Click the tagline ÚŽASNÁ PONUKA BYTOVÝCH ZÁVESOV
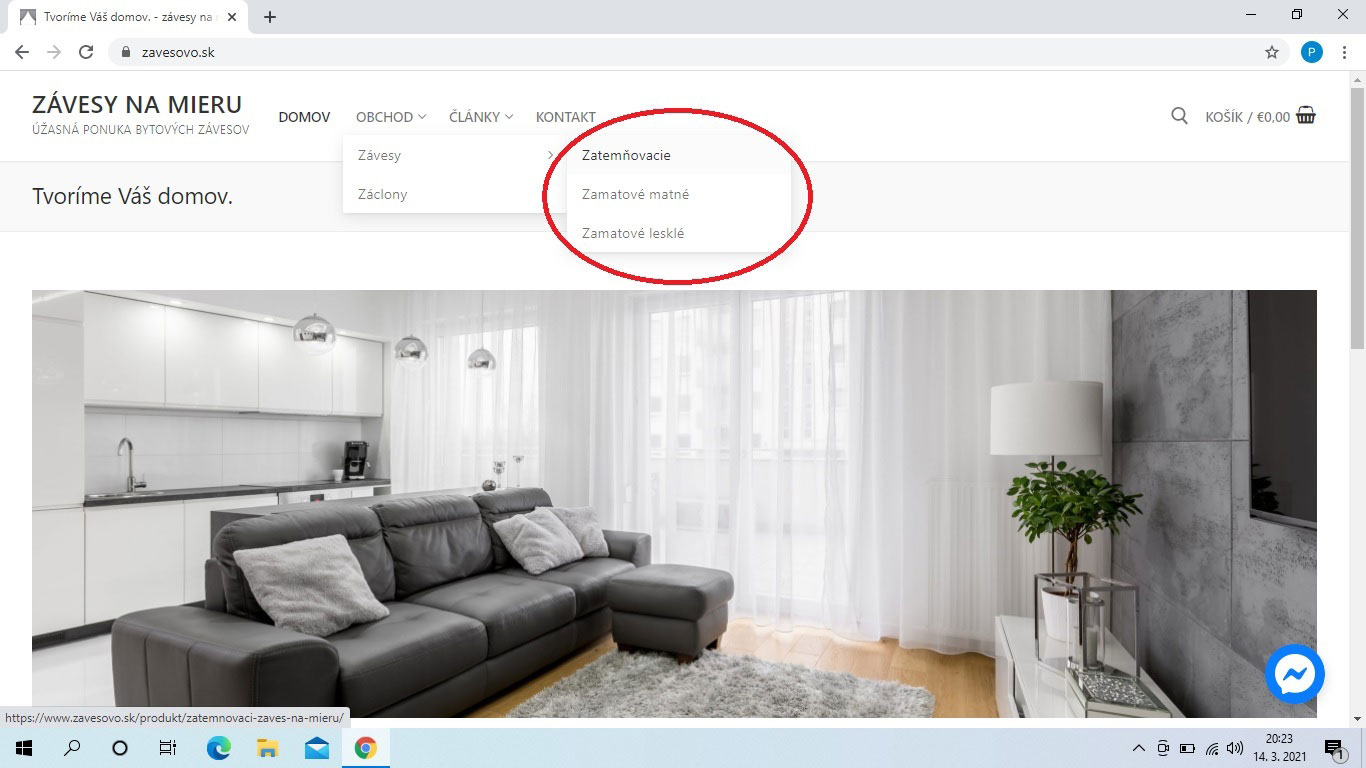Screen dimensions: 1366x768 [x=141, y=130]
